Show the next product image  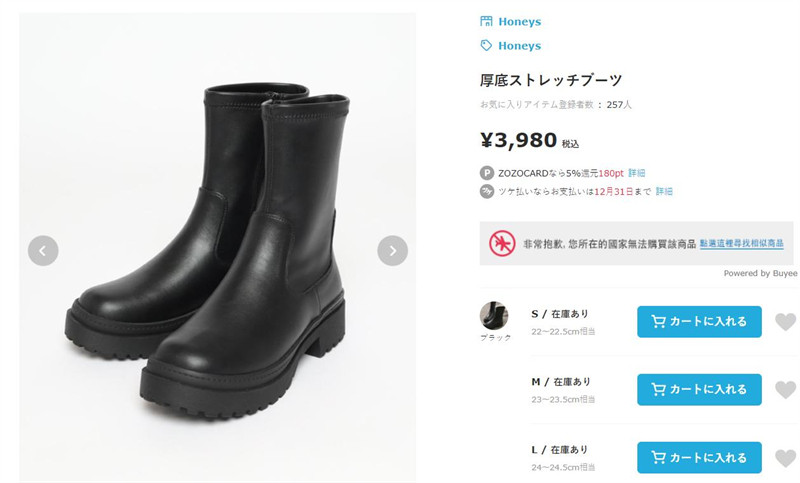pos(392,250)
